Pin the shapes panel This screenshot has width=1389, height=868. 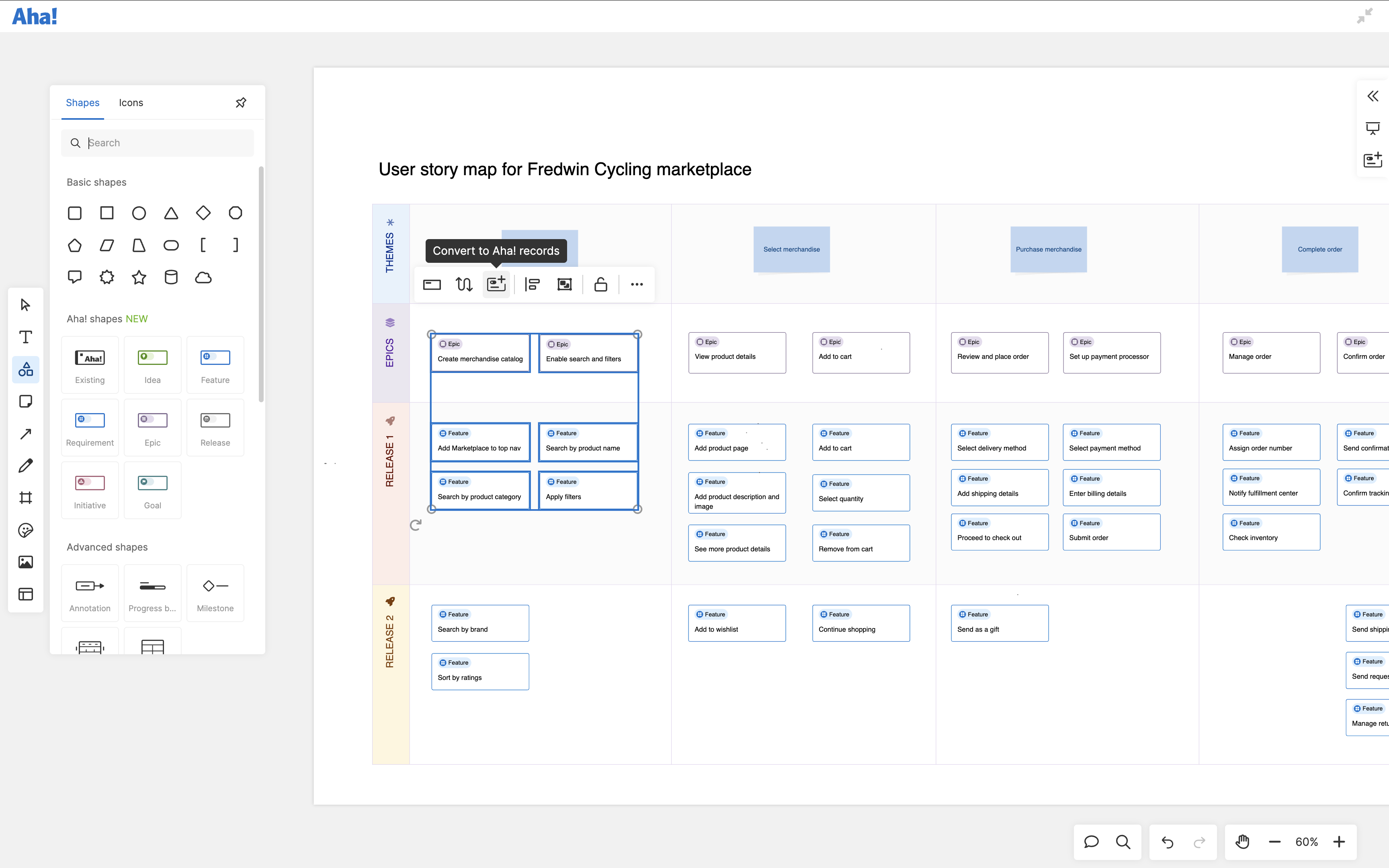241,103
